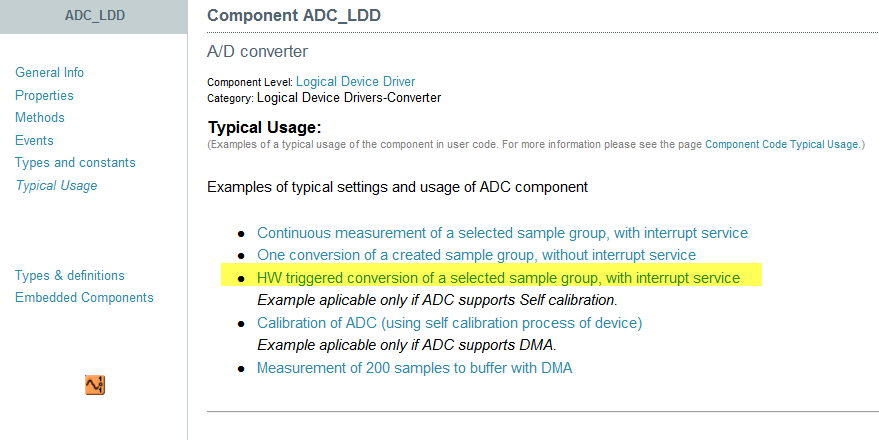Open Measurement of 200 samples with DMA
879x440 pixels.
click(x=414, y=368)
